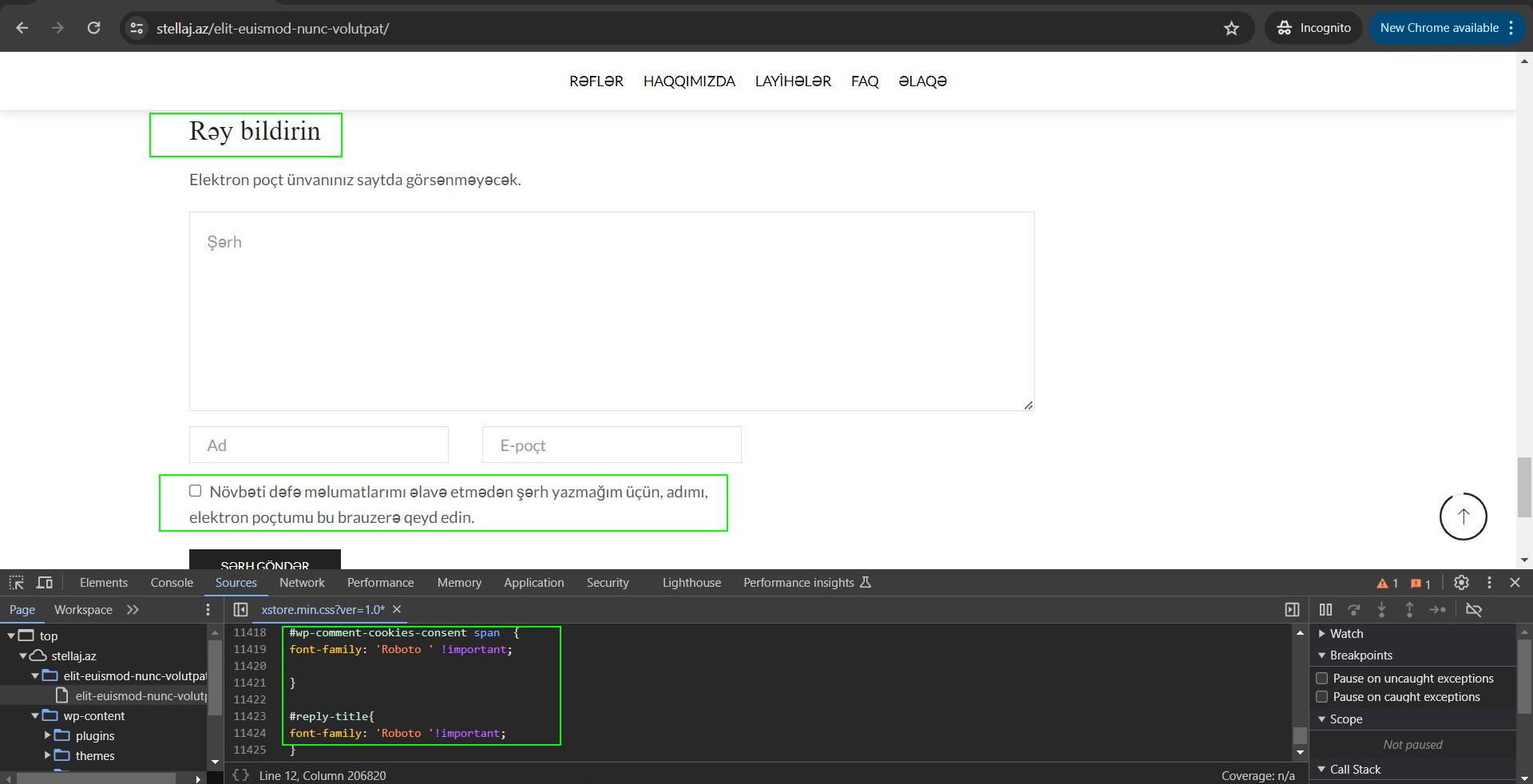Open the Lighthouse tab

(691, 583)
